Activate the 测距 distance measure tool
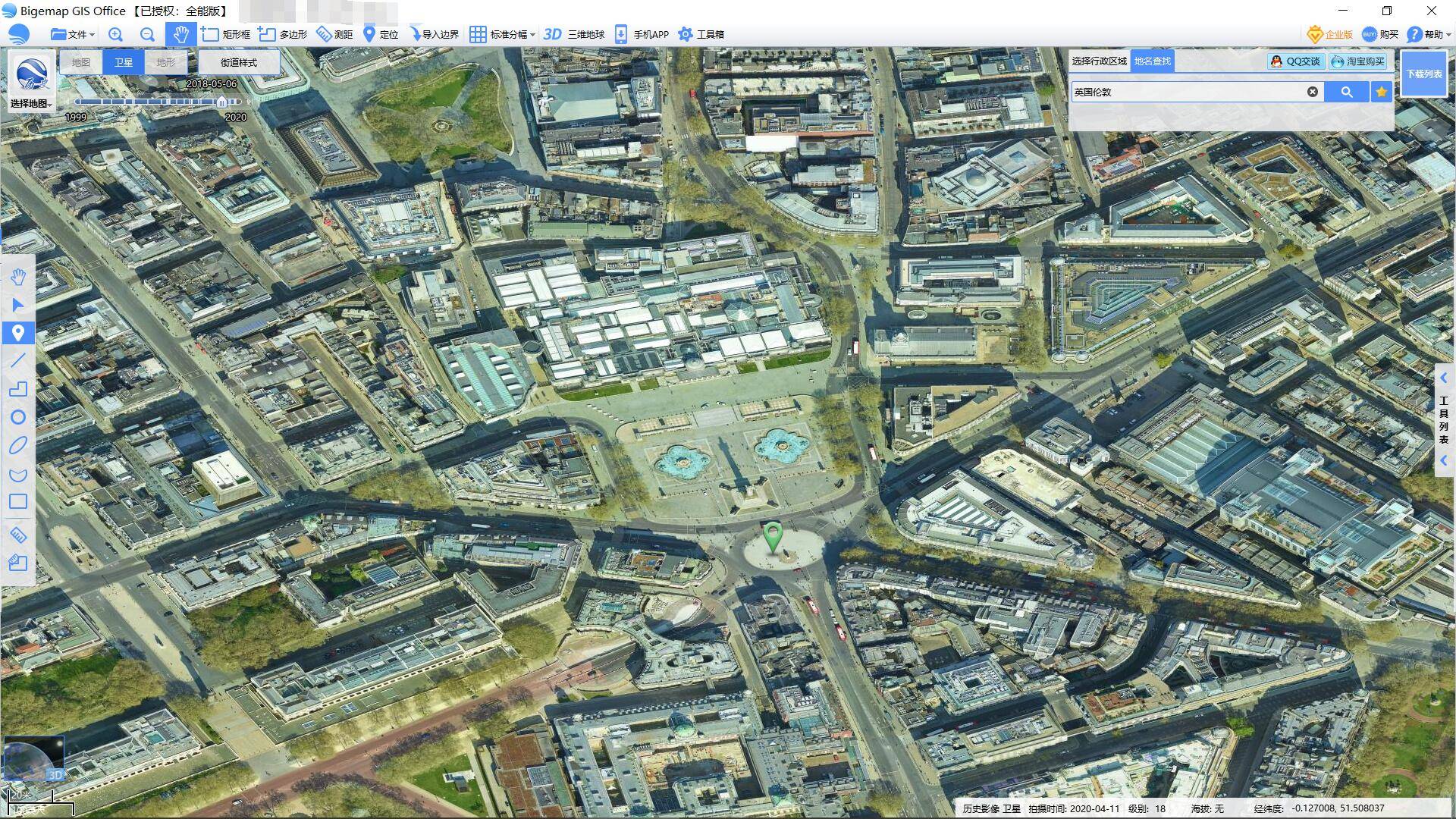The height and width of the screenshot is (819, 1456). tap(334, 34)
